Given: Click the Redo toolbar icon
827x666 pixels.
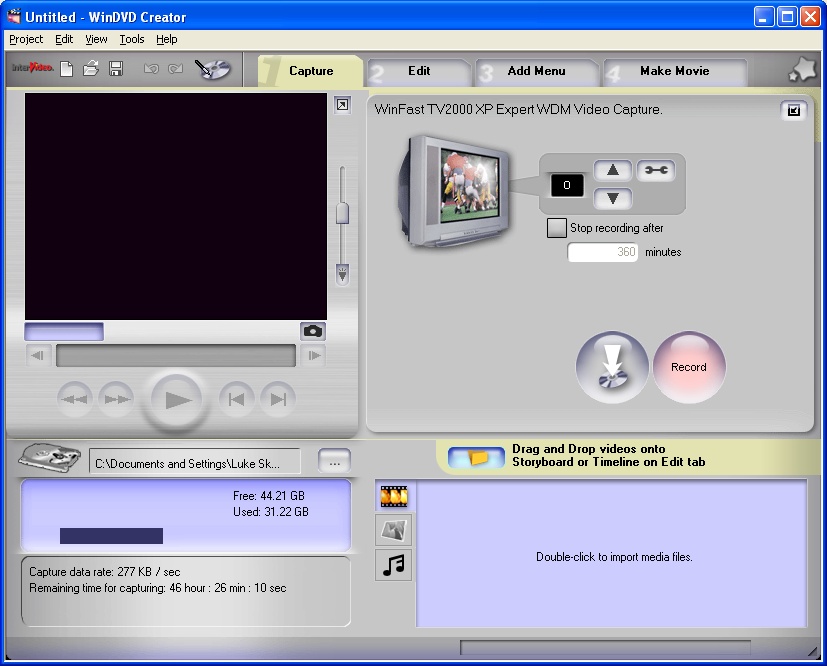Looking at the screenshot, I should 176,69.
